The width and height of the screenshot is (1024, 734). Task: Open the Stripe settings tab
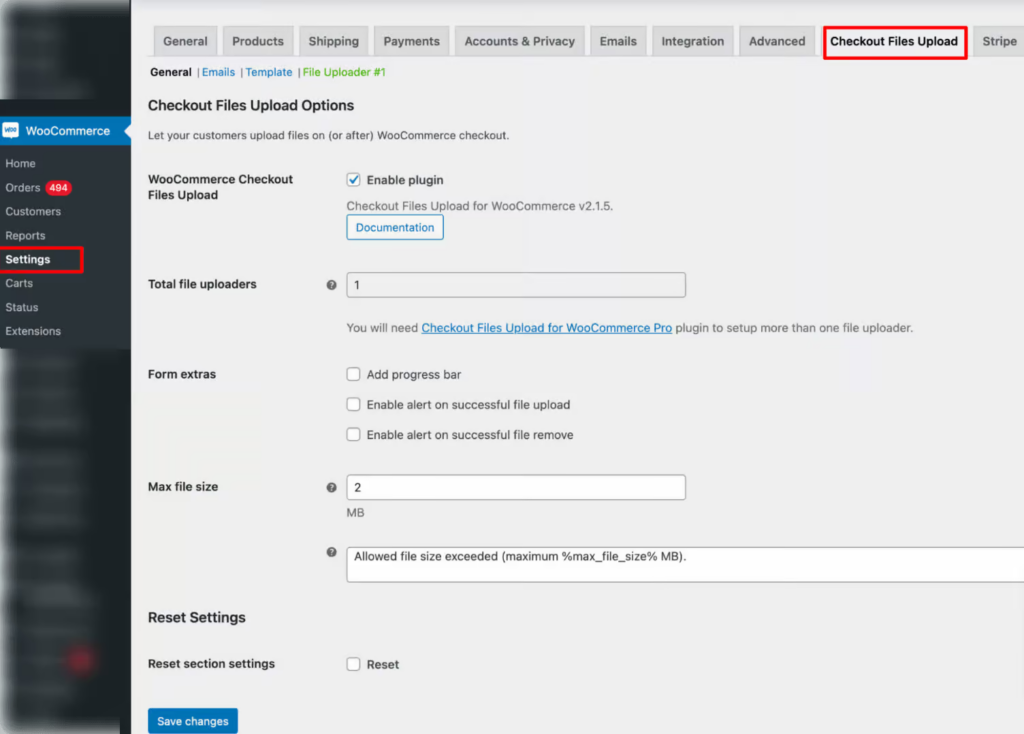(x=998, y=41)
